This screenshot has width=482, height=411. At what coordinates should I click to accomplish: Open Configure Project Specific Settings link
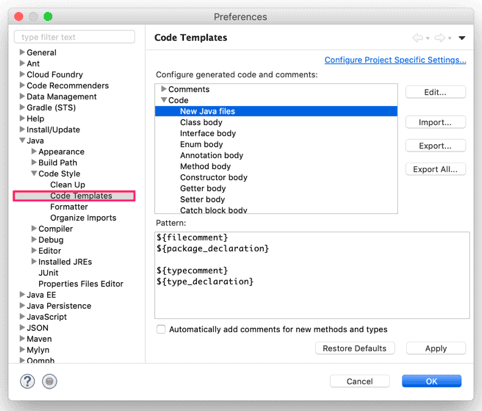coord(395,60)
